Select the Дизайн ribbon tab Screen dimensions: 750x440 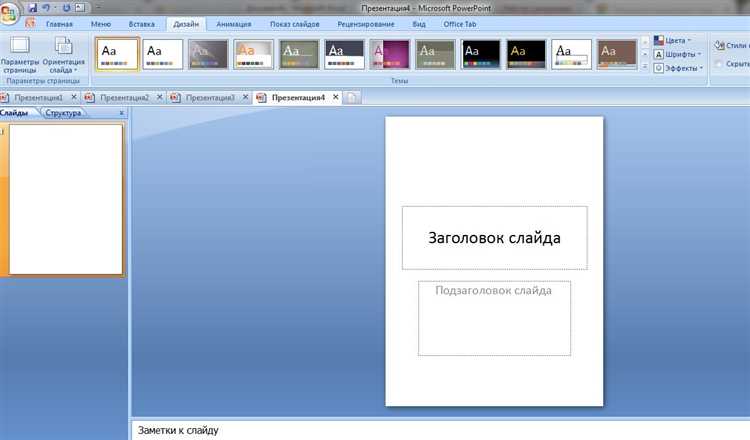[186, 24]
